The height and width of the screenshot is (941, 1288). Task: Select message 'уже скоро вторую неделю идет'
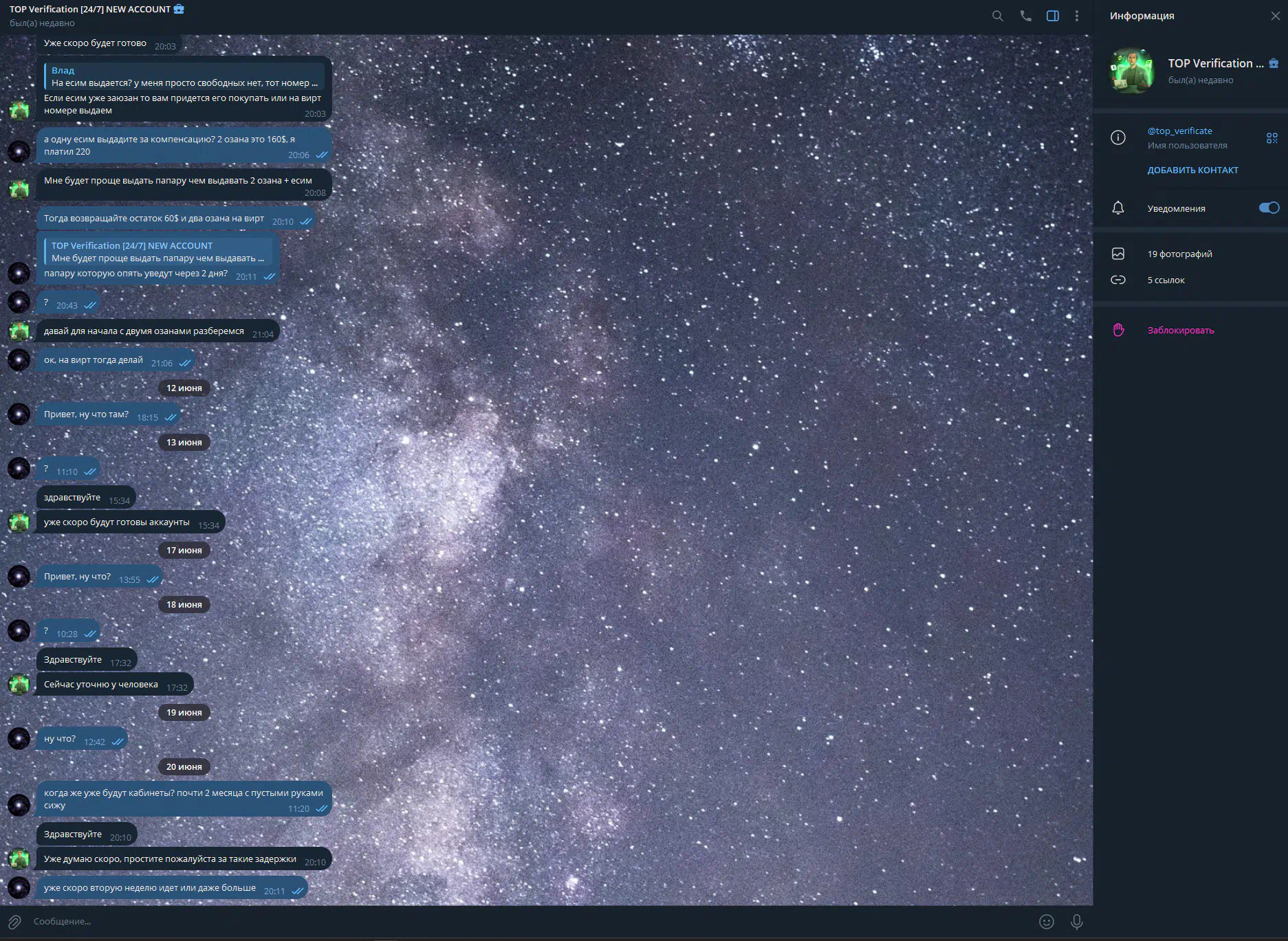[x=172, y=888]
